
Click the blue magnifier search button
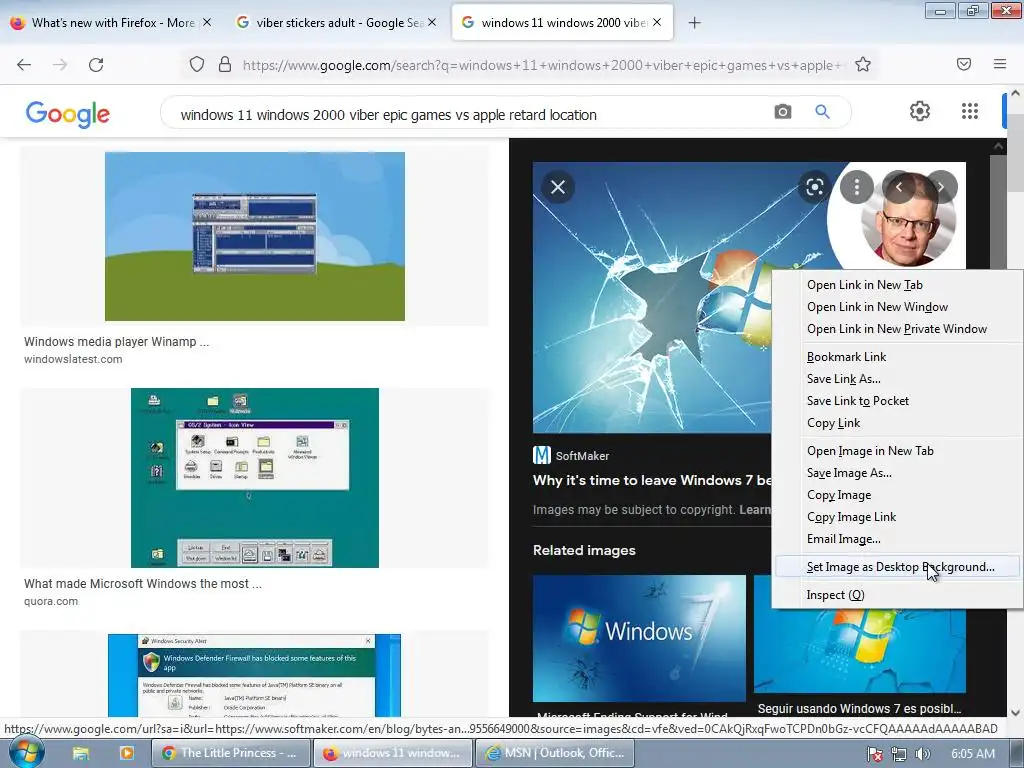point(822,112)
